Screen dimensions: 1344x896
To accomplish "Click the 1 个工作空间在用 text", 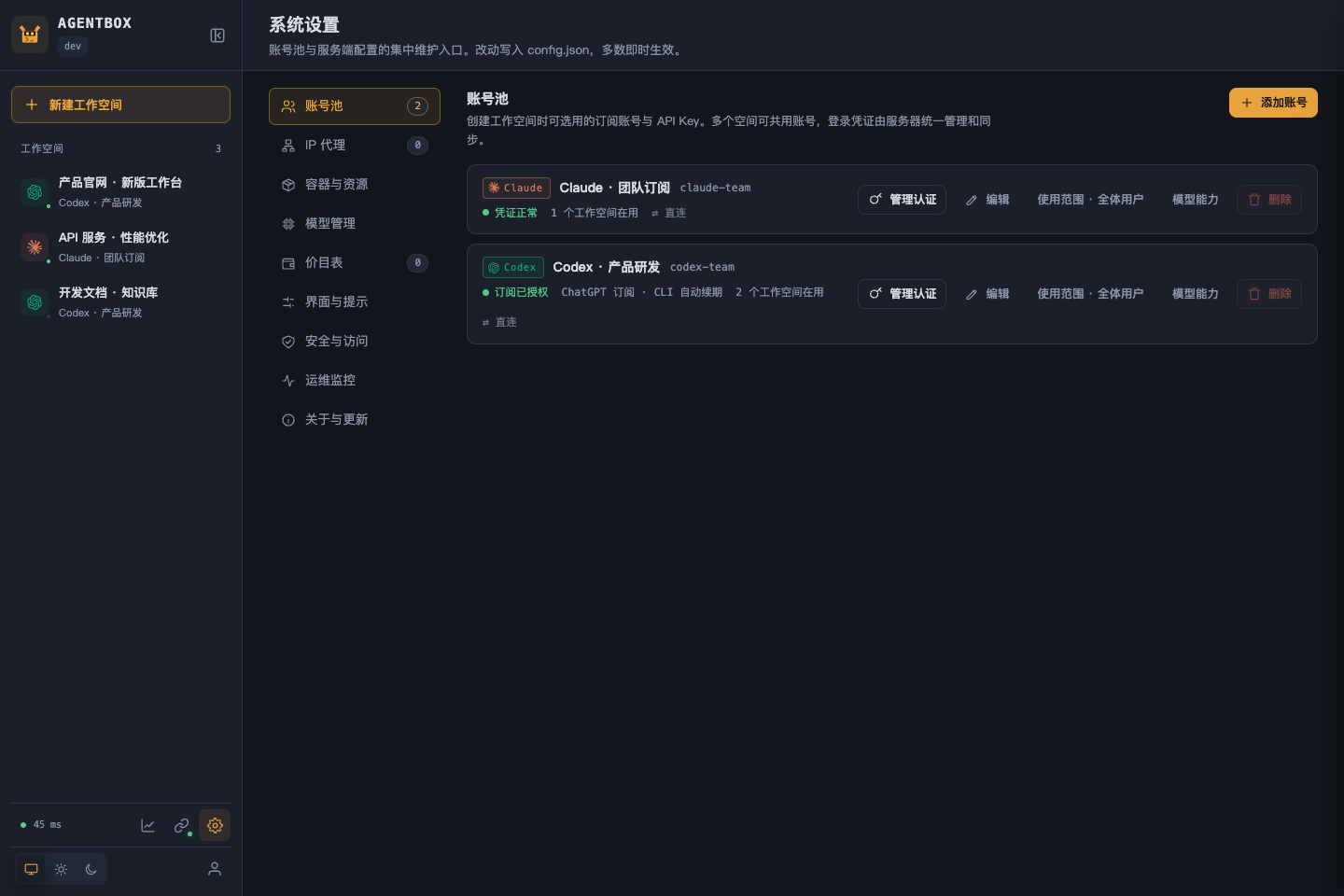I will pyautogui.click(x=595, y=213).
